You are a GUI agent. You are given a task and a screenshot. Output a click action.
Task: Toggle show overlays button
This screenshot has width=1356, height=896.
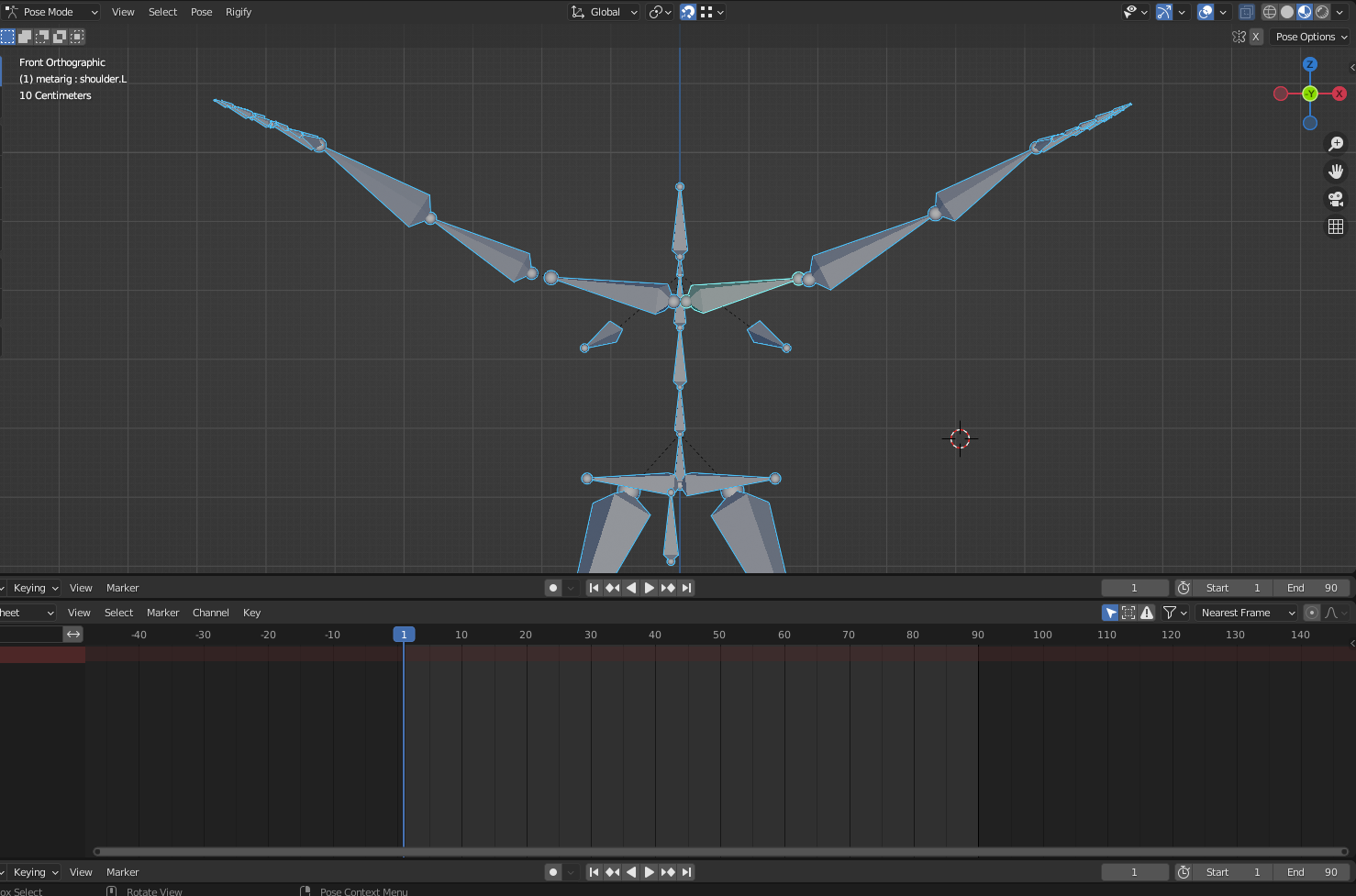pyautogui.click(x=1206, y=12)
